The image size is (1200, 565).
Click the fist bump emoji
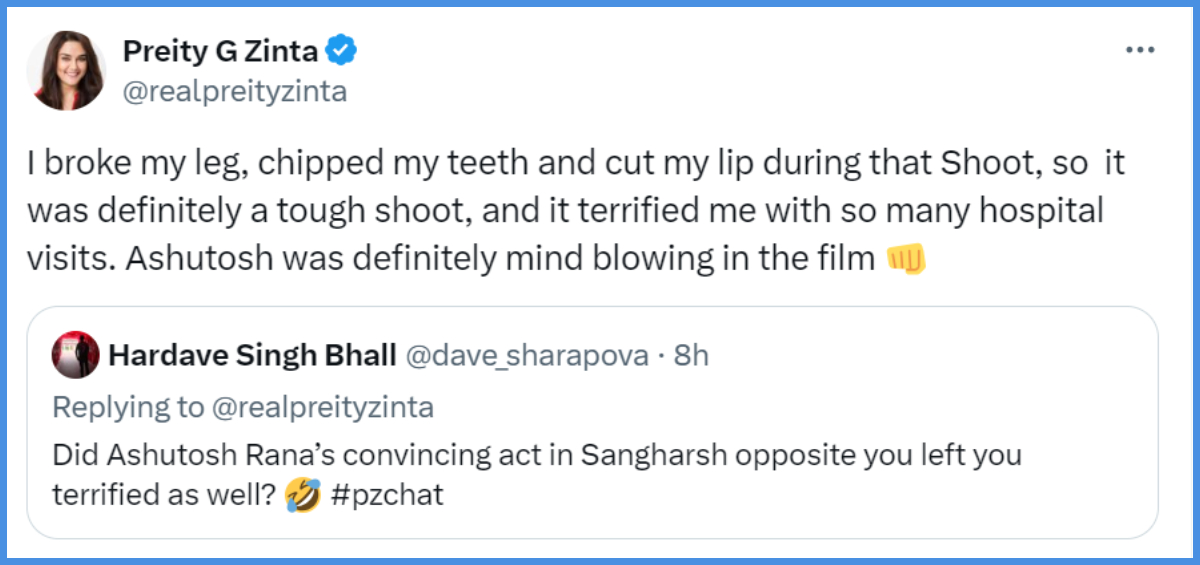click(906, 259)
